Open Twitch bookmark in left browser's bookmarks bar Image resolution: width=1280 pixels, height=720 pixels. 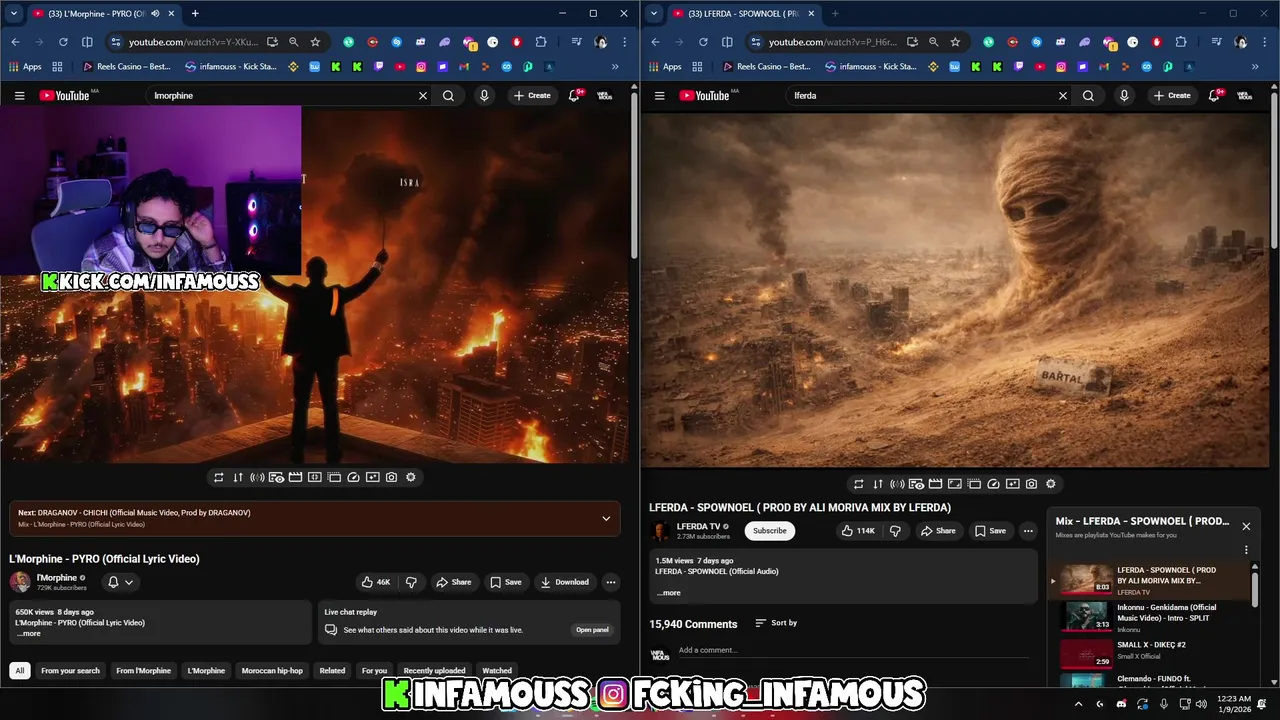(379, 67)
